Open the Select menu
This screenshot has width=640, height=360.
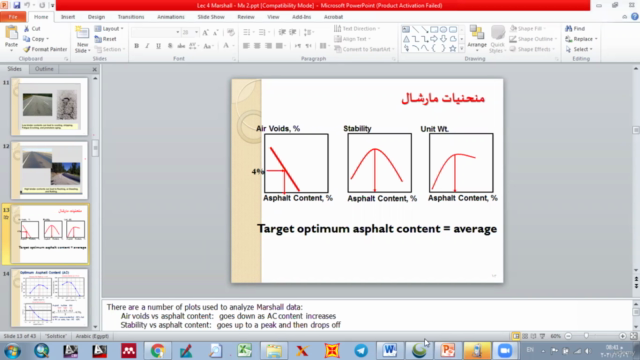coord(579,49)
